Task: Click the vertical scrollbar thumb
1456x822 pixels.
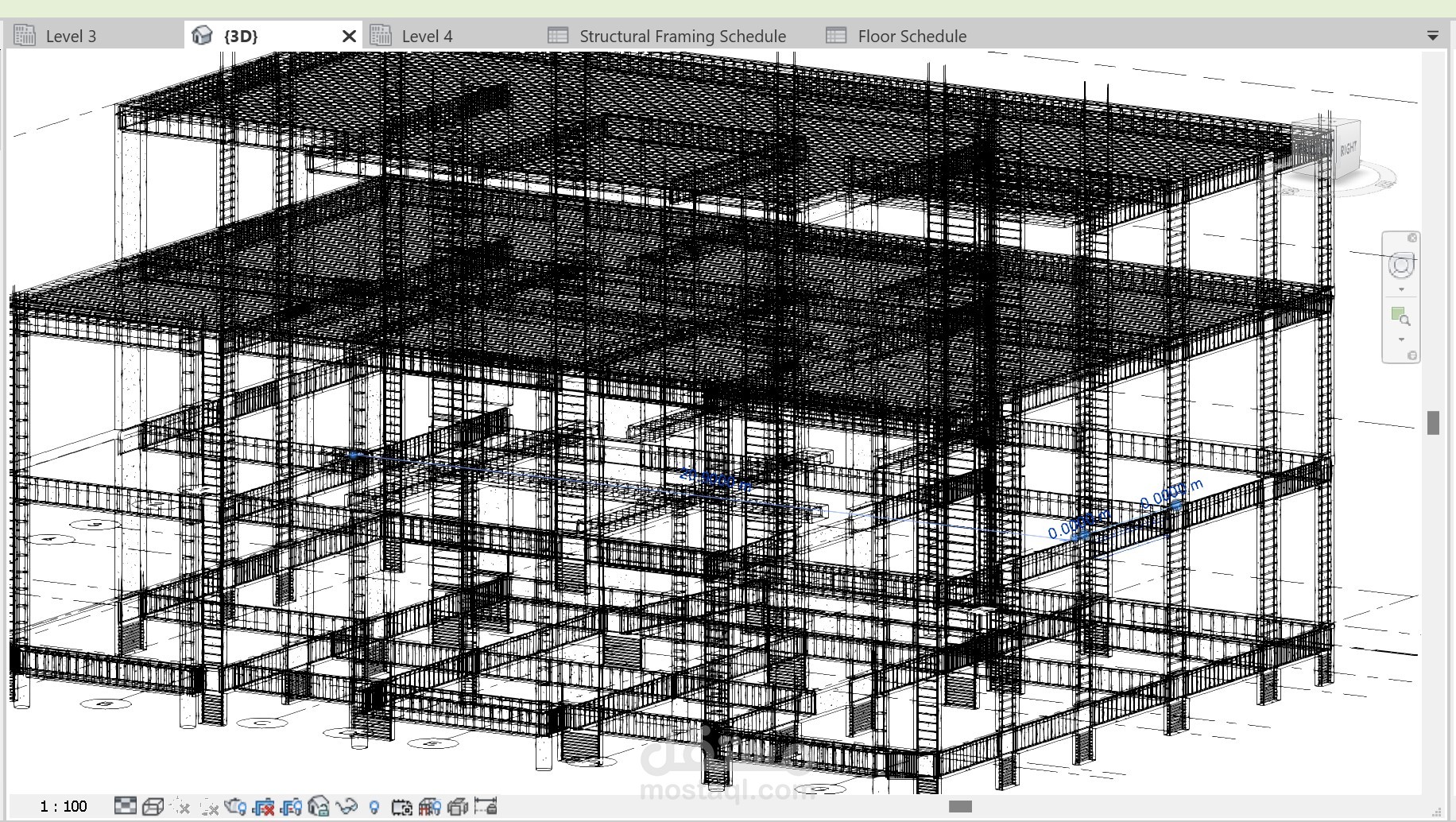Action: [1433, 423]
